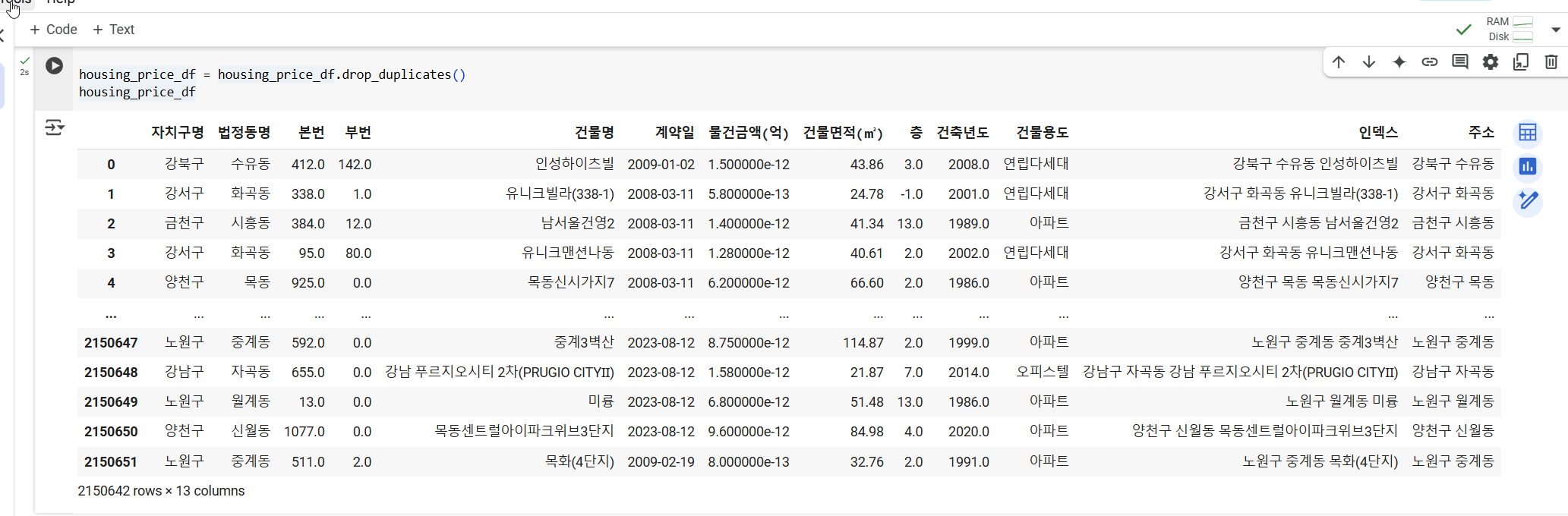Run the housing_price_df cell
Image resolution: width=1568 pixels, height=516 pixels.
tap(54, 65)
